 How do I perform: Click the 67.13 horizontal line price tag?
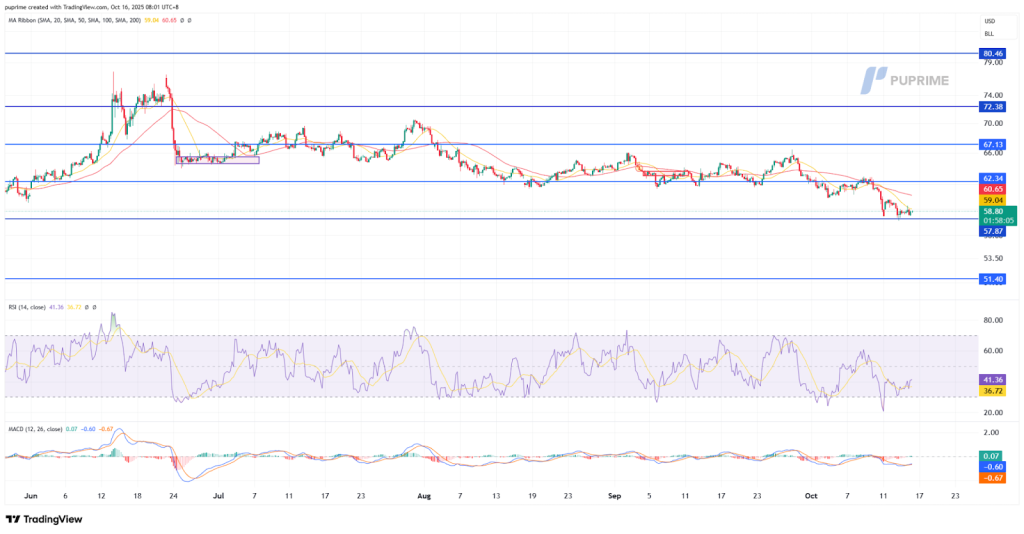pos(996,144)
